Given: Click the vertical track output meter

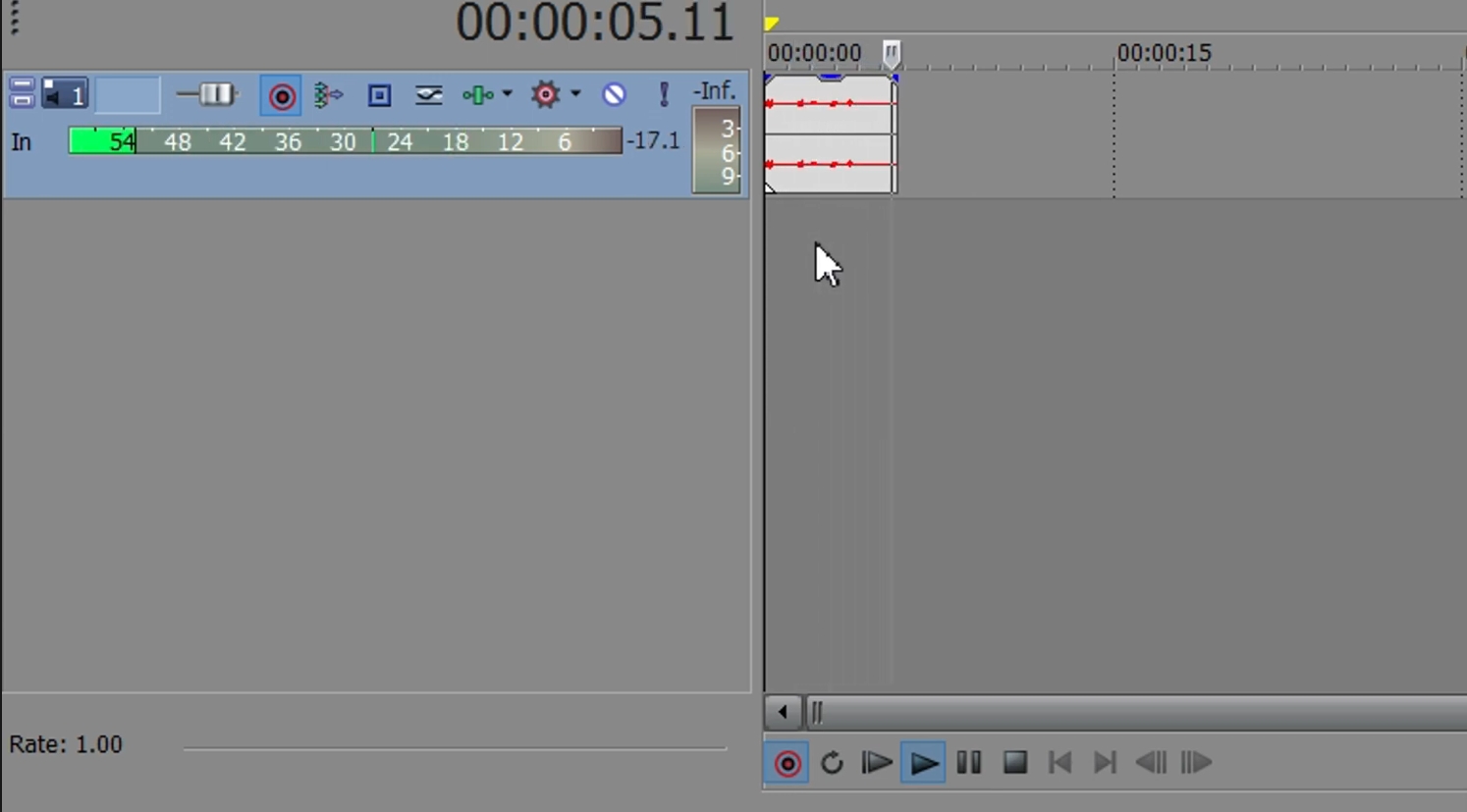Looking at the screenshot, I should [716, 150].
